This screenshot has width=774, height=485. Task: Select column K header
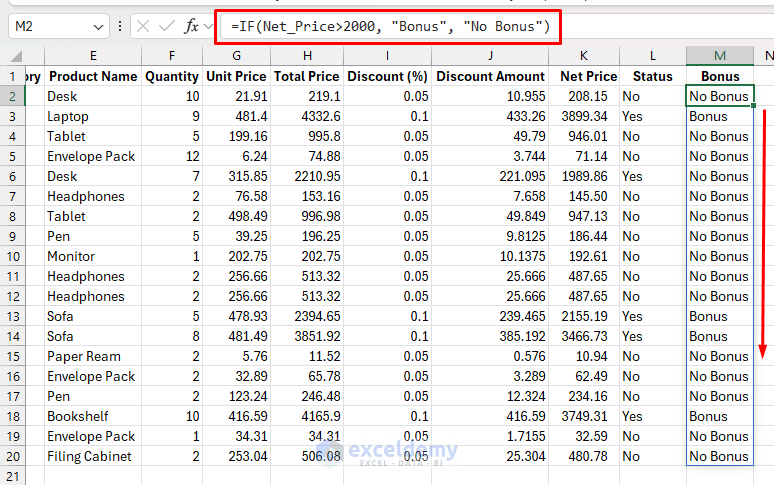point(584,56)
